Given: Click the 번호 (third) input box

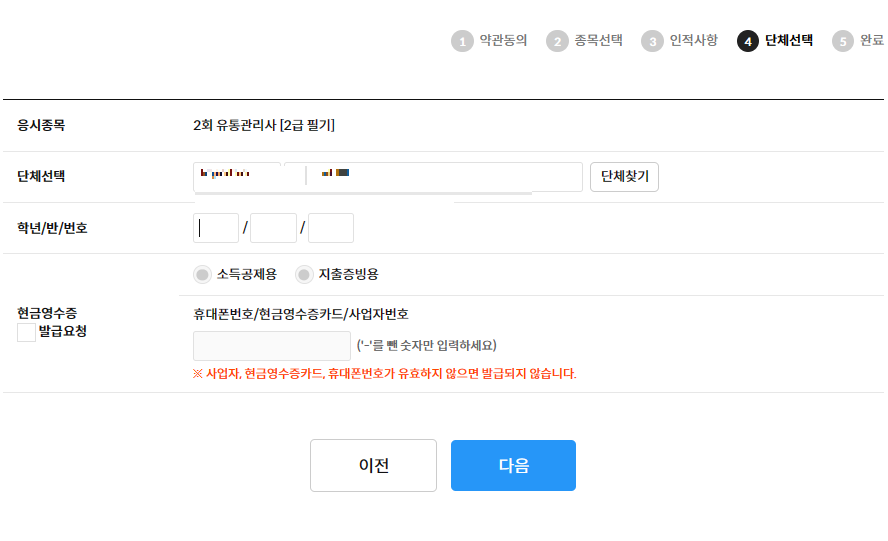Looking at the screenshot, I should tap(331, 228).
